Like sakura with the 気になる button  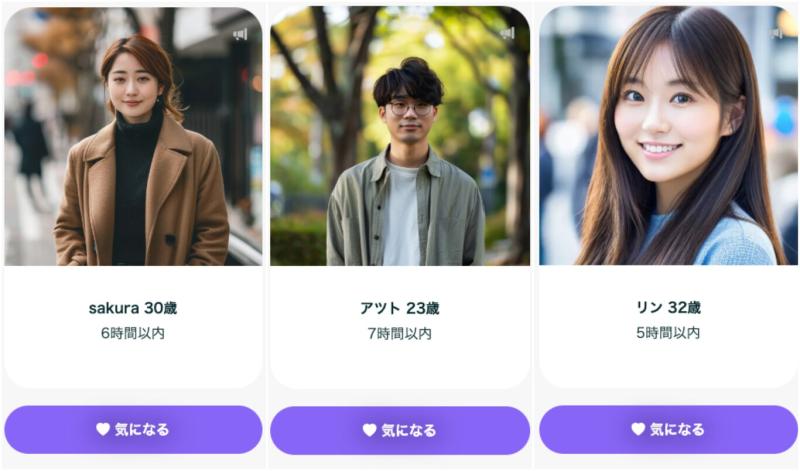[x=133, y=430]
